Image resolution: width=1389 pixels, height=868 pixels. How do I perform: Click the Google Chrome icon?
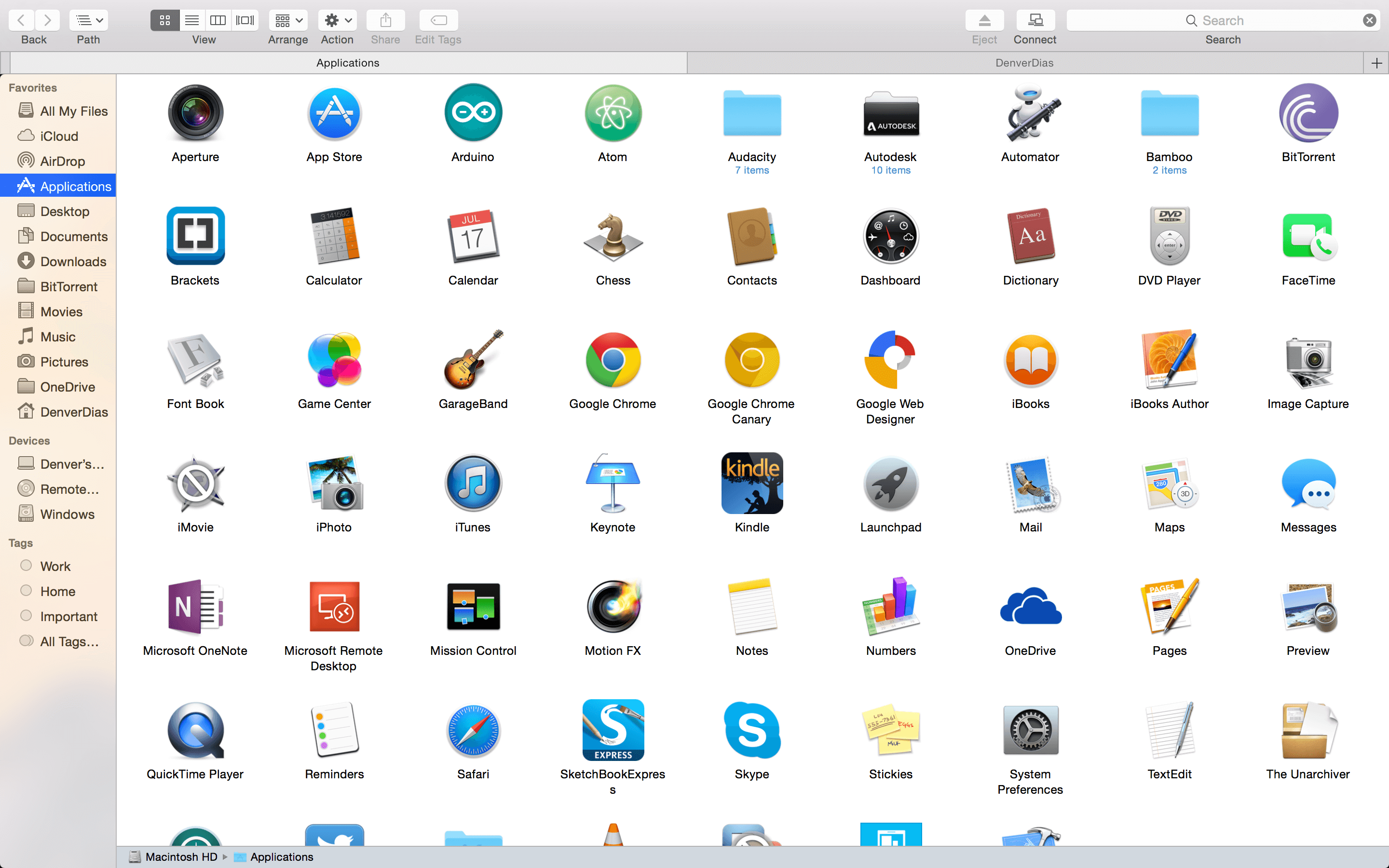[x=613, y=359]
